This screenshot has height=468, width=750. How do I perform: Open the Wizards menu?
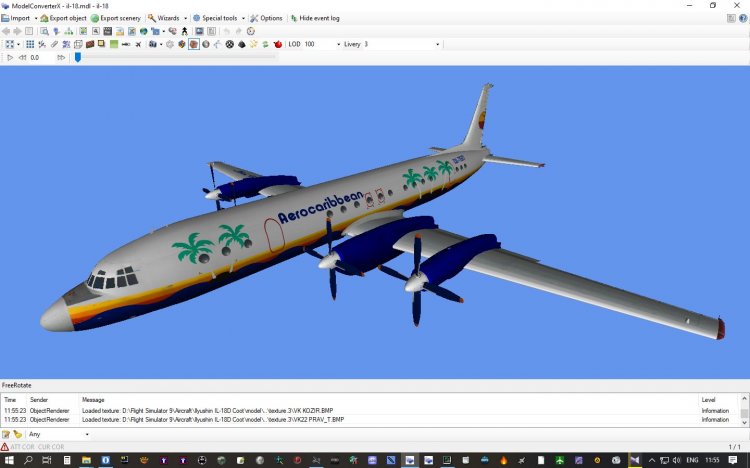pos(164,18)
